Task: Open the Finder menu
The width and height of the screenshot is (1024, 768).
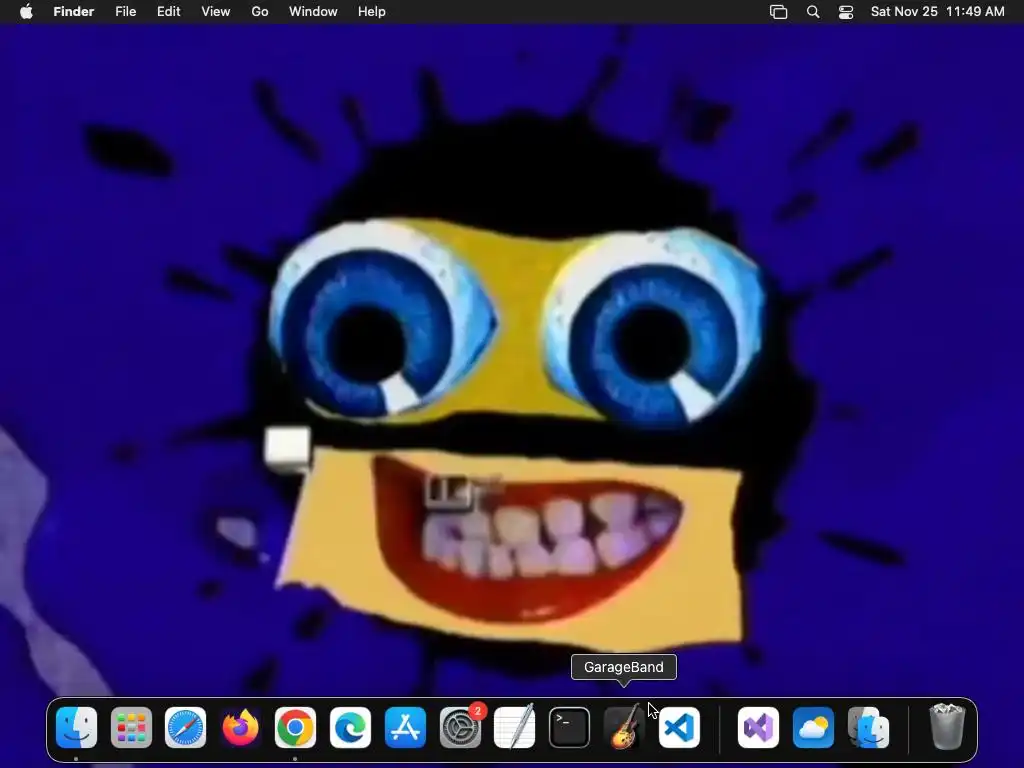Action: (x=74, y=11)
